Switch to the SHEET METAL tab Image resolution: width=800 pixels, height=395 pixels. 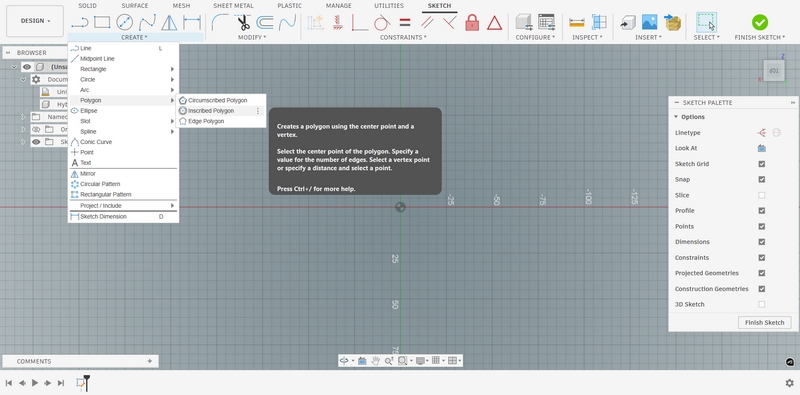point(233,6)
